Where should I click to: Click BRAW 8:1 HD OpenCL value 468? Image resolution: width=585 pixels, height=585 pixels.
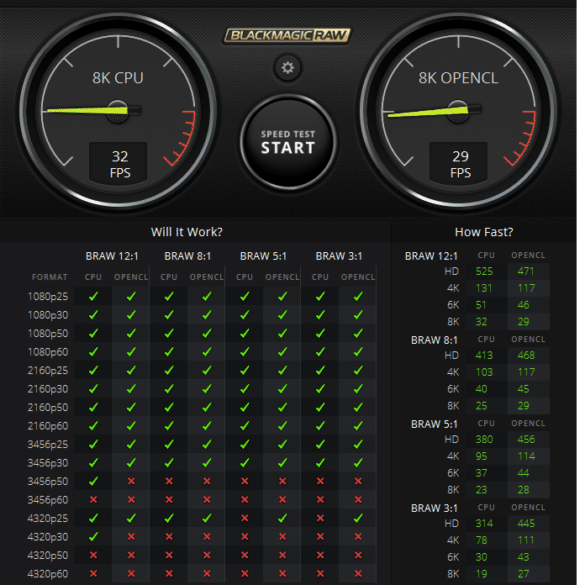pos(526,355)
